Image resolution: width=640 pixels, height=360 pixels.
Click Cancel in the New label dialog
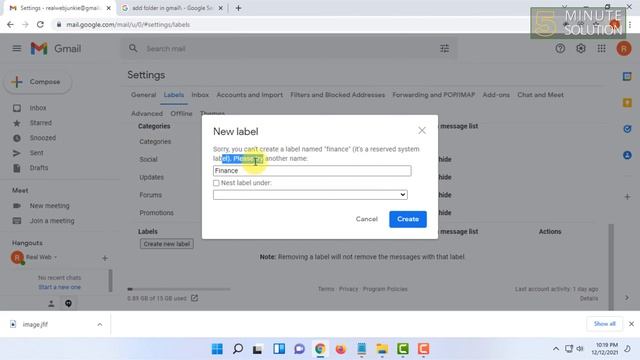(x=367, y=219)
